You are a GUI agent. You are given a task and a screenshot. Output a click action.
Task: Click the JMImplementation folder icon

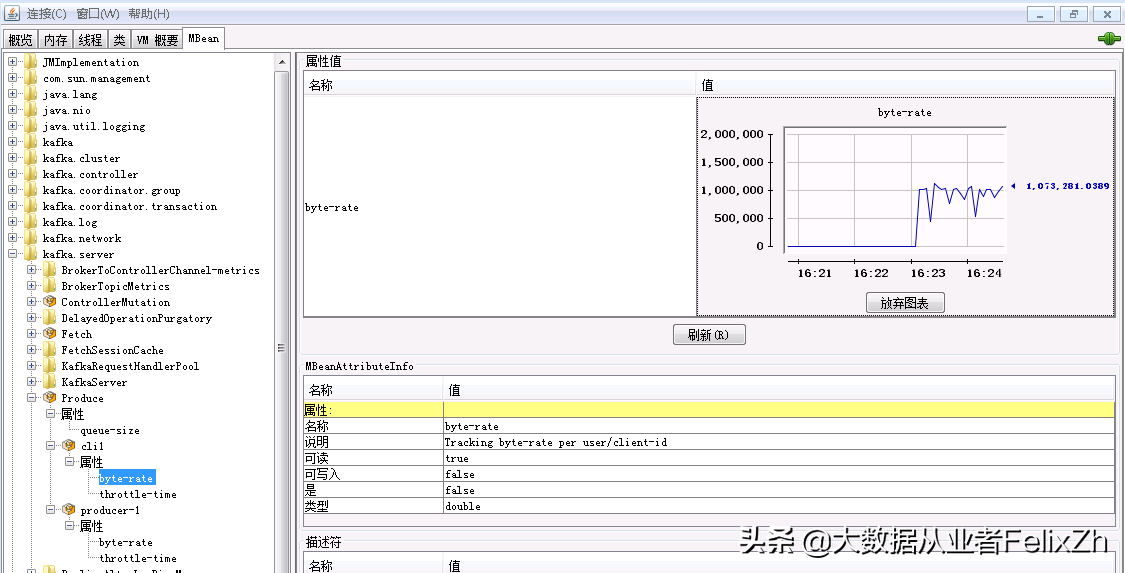tap(30, 62)
